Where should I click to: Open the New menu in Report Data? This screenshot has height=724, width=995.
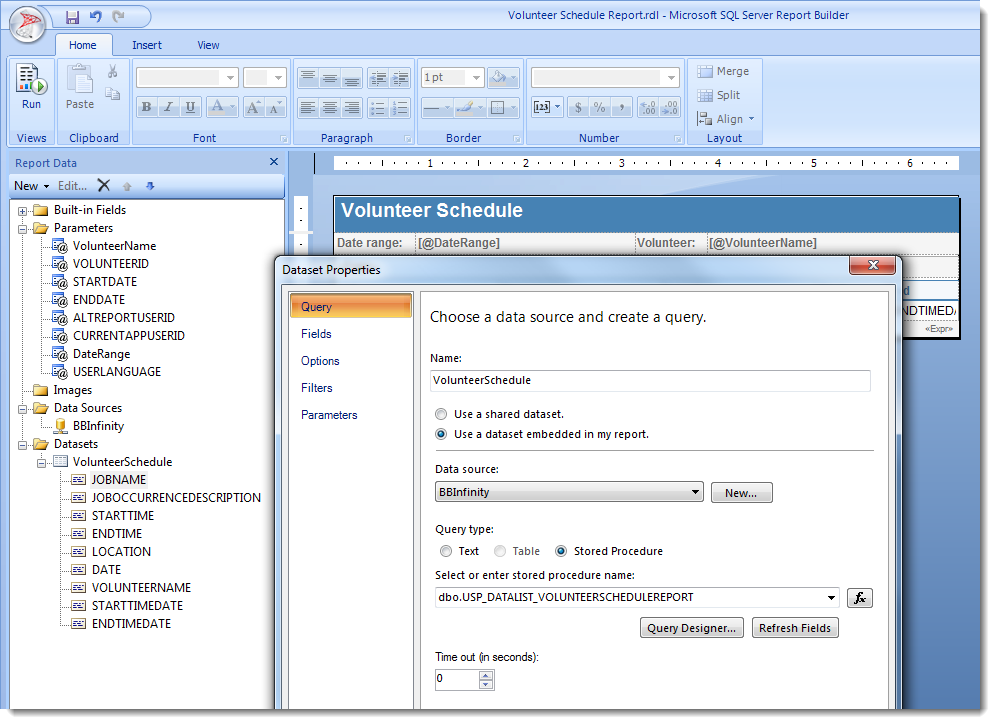pyautogui.click(x=32, y=186)
